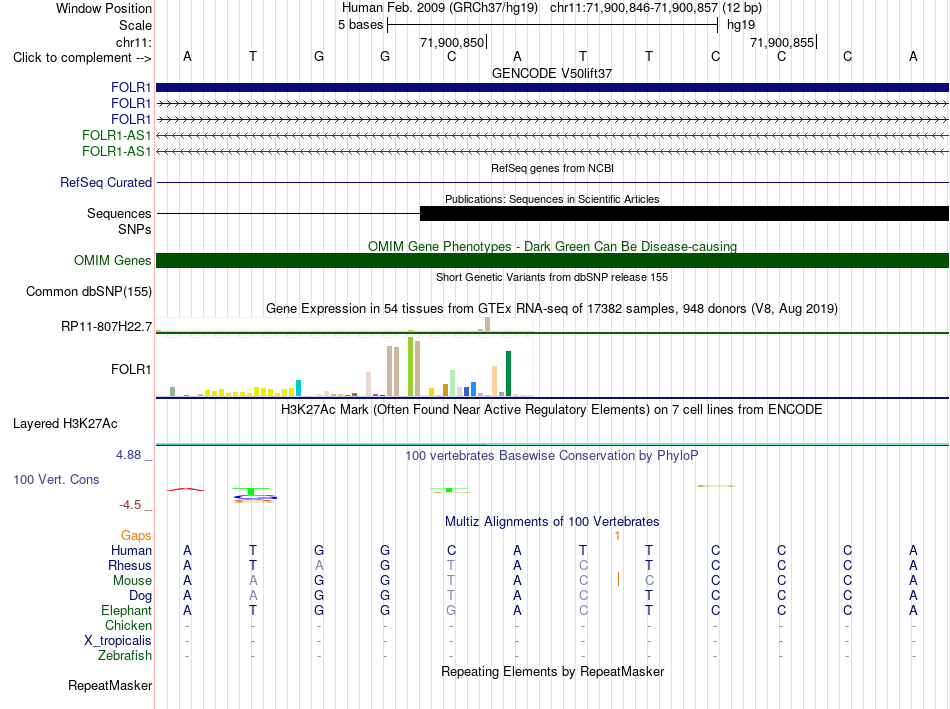Viewport: 950px width, 709px height.
Task: Click the RP11-807H22.7 expression label
Action: (x=106, y=327)
